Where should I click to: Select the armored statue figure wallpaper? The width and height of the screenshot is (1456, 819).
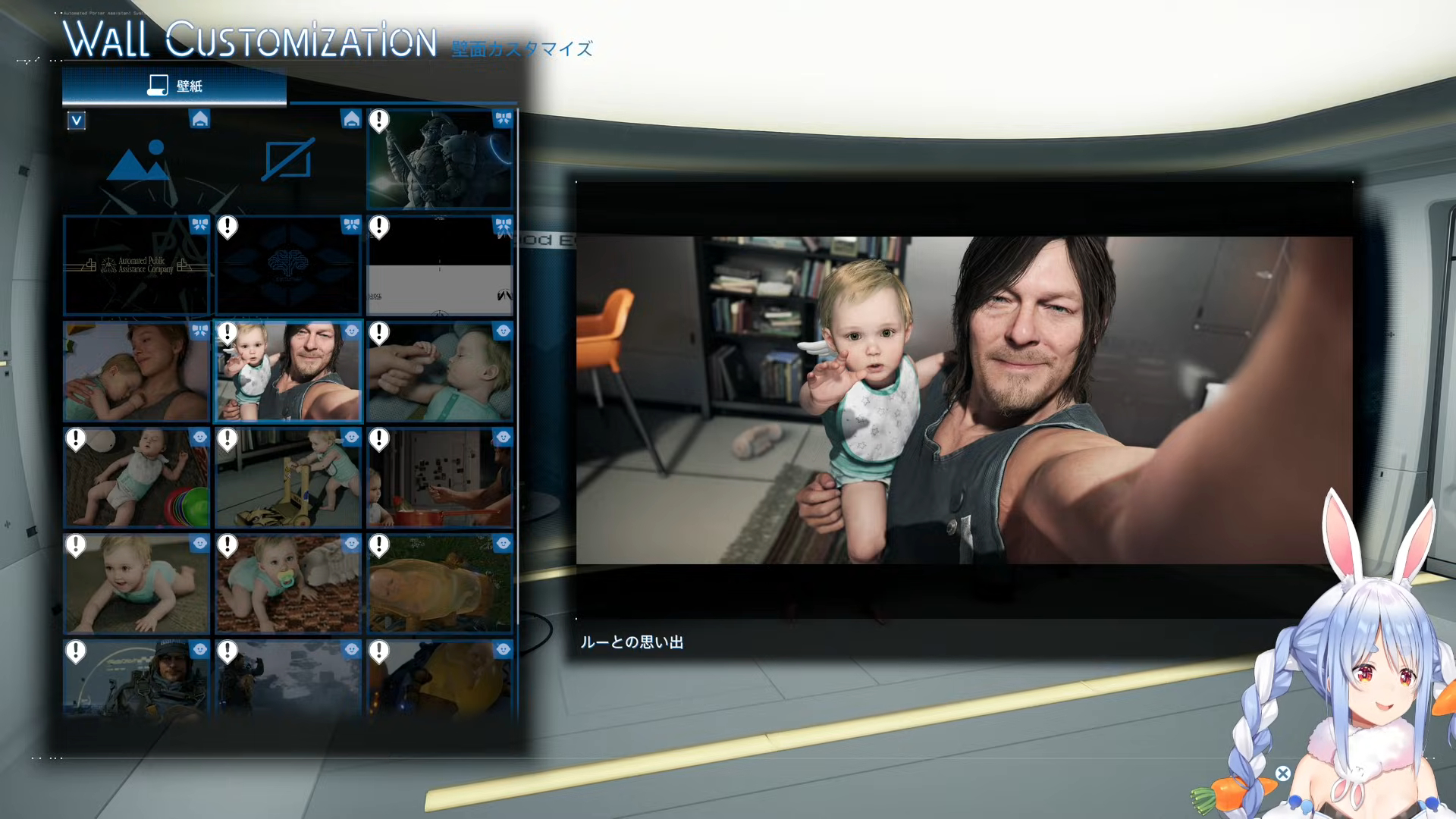click(440, 159)
